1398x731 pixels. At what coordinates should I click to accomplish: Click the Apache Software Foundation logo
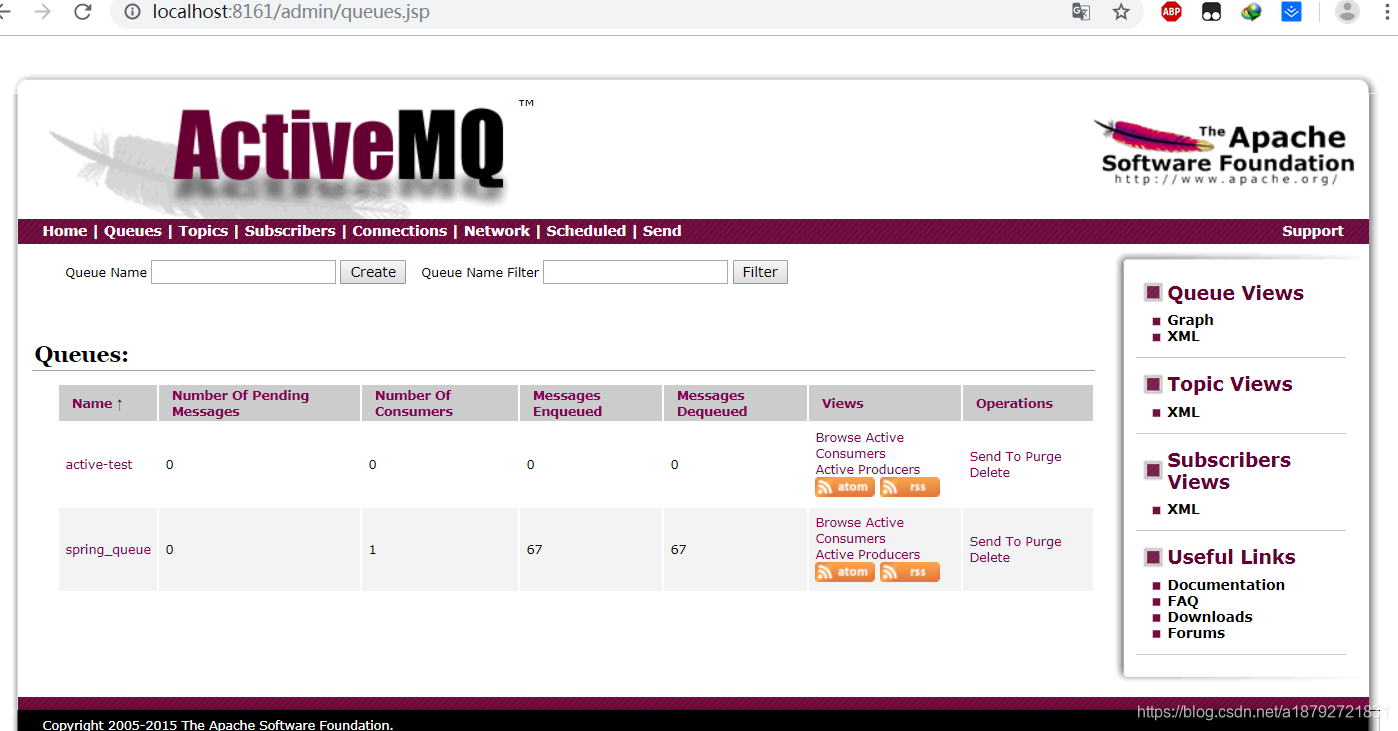(1225, 153)
